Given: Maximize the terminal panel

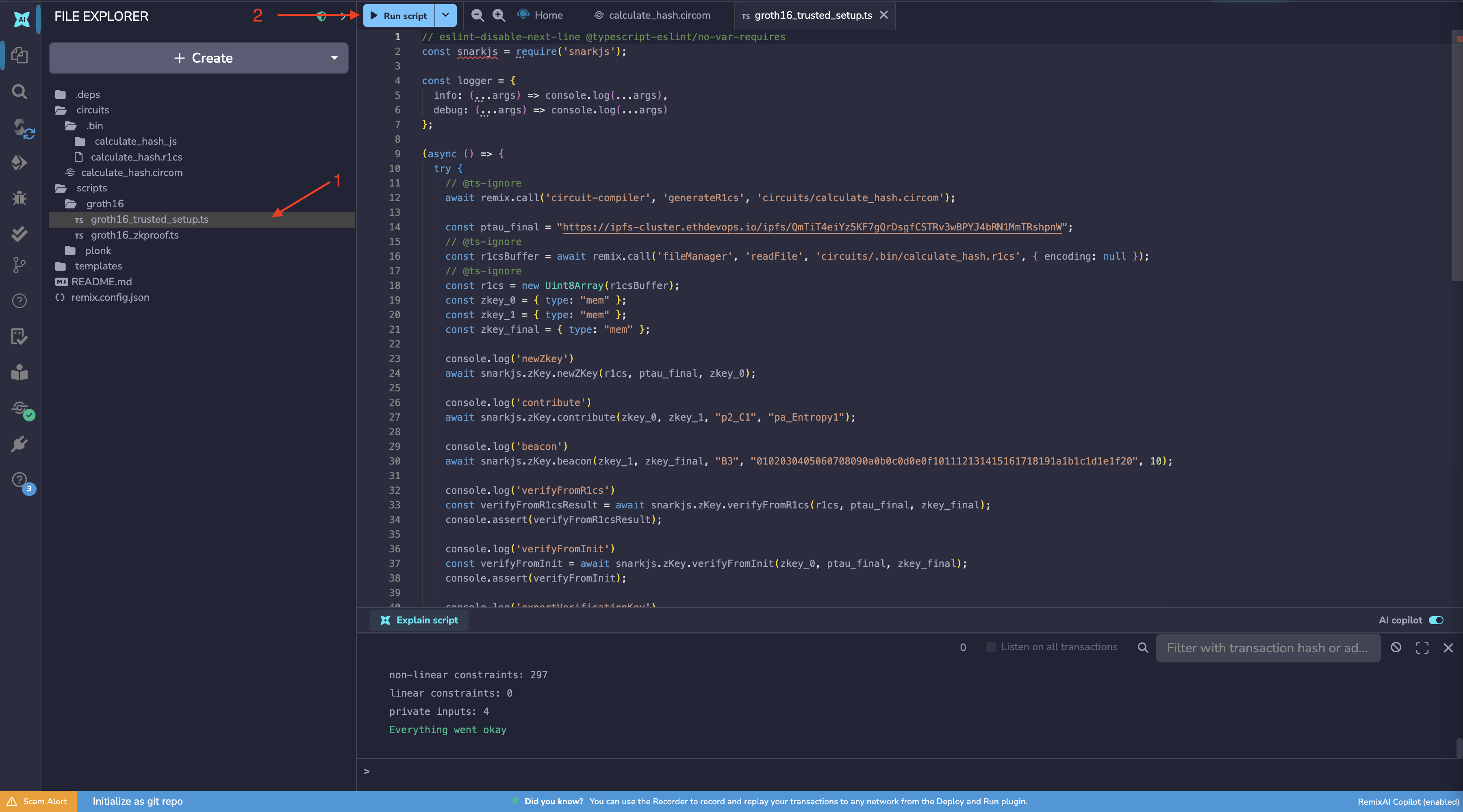Looking at the screenshot, I should [1422, 647].
